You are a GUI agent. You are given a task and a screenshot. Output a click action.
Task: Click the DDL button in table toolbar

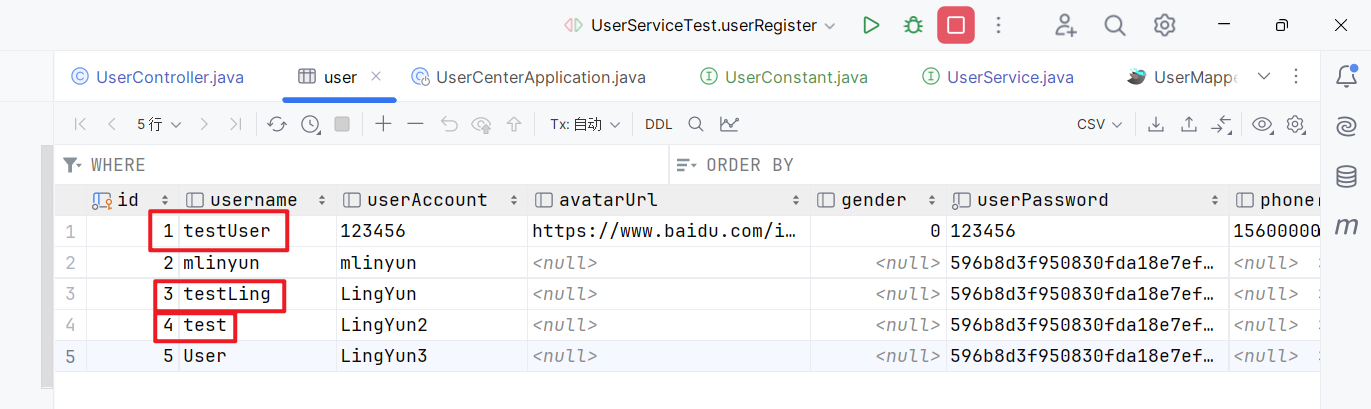pyautogui.click(x=659, y=124)
